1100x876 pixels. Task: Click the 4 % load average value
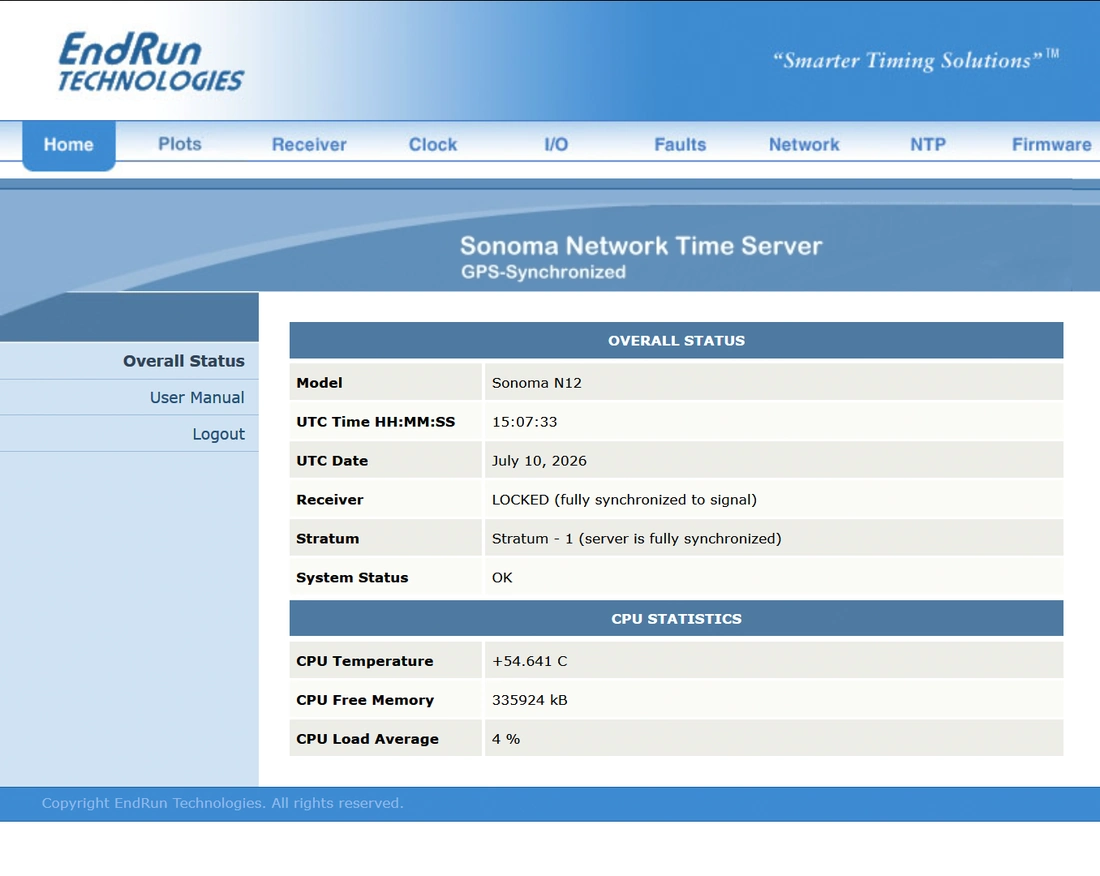coord(506,739)
